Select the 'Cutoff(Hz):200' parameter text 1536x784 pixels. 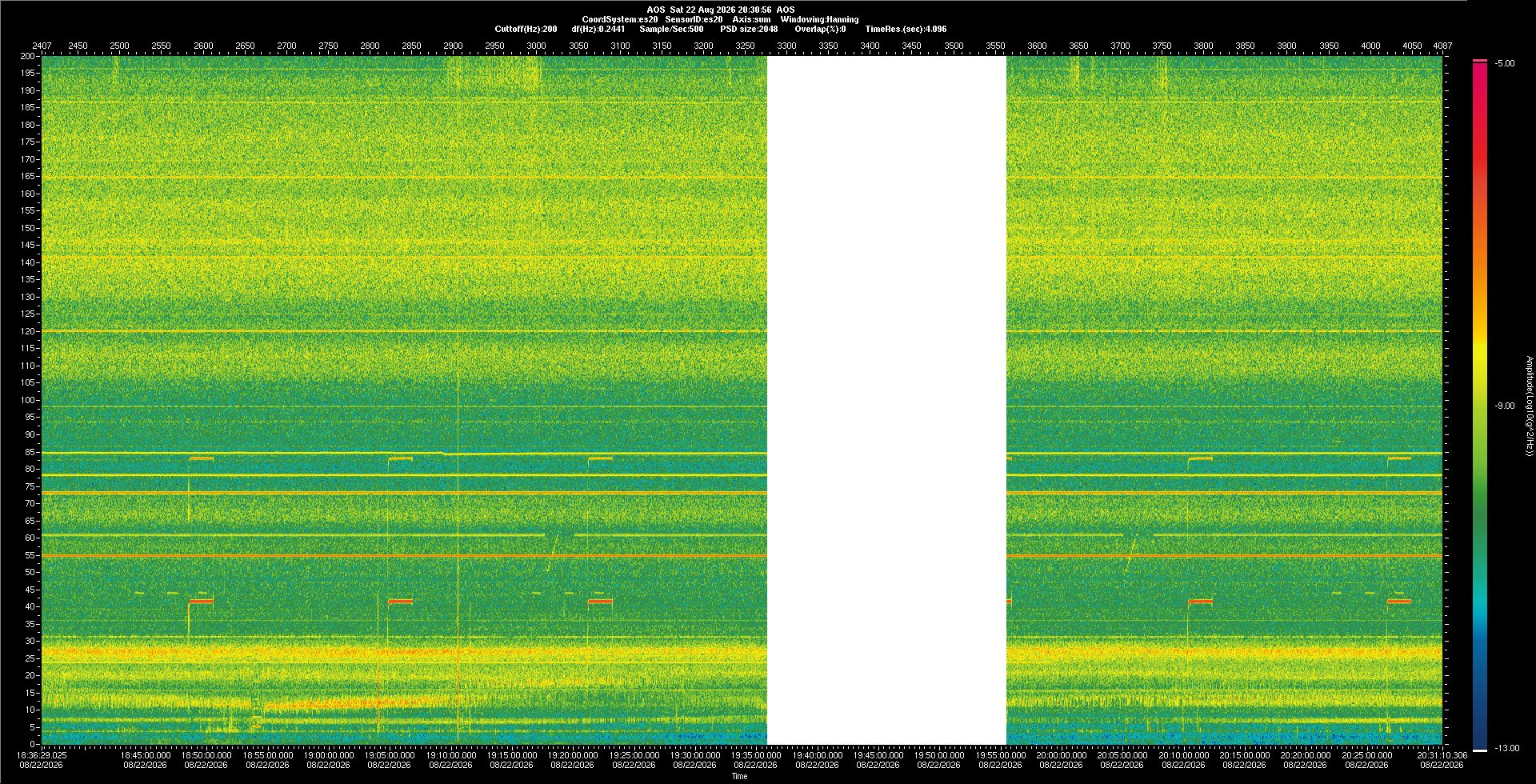(526, 29)
